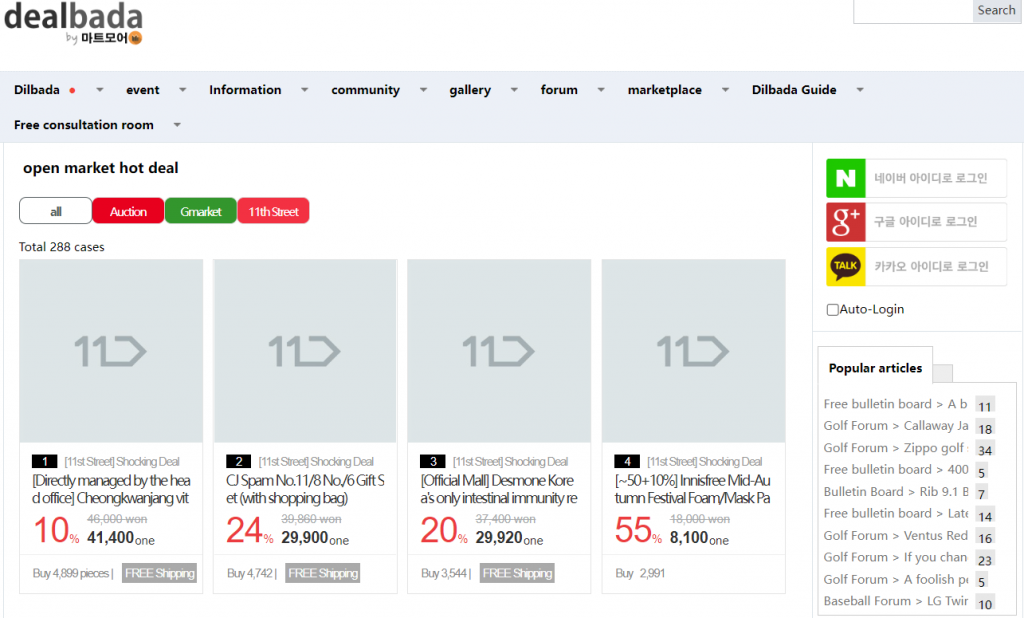Open popular article 'Free bulletin board > 400'
This screenshot has height=618, width=1024.
click(895, 470)
